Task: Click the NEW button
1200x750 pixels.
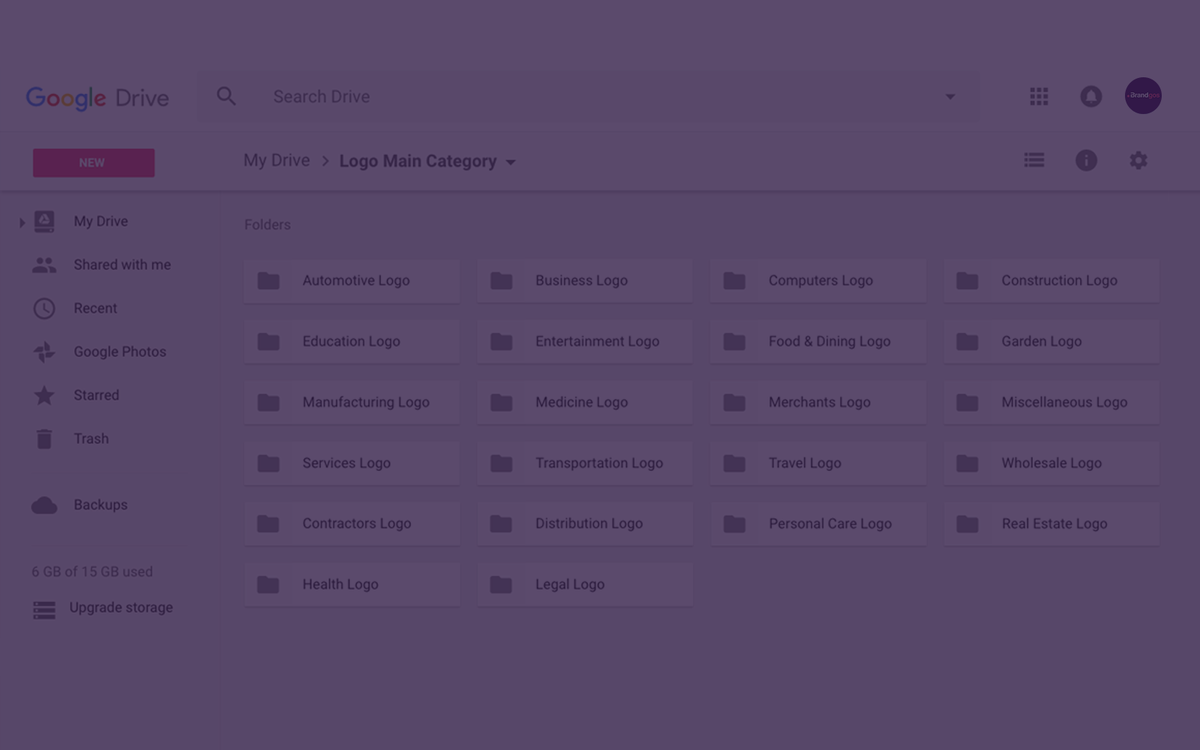Action: click(93, 163)
